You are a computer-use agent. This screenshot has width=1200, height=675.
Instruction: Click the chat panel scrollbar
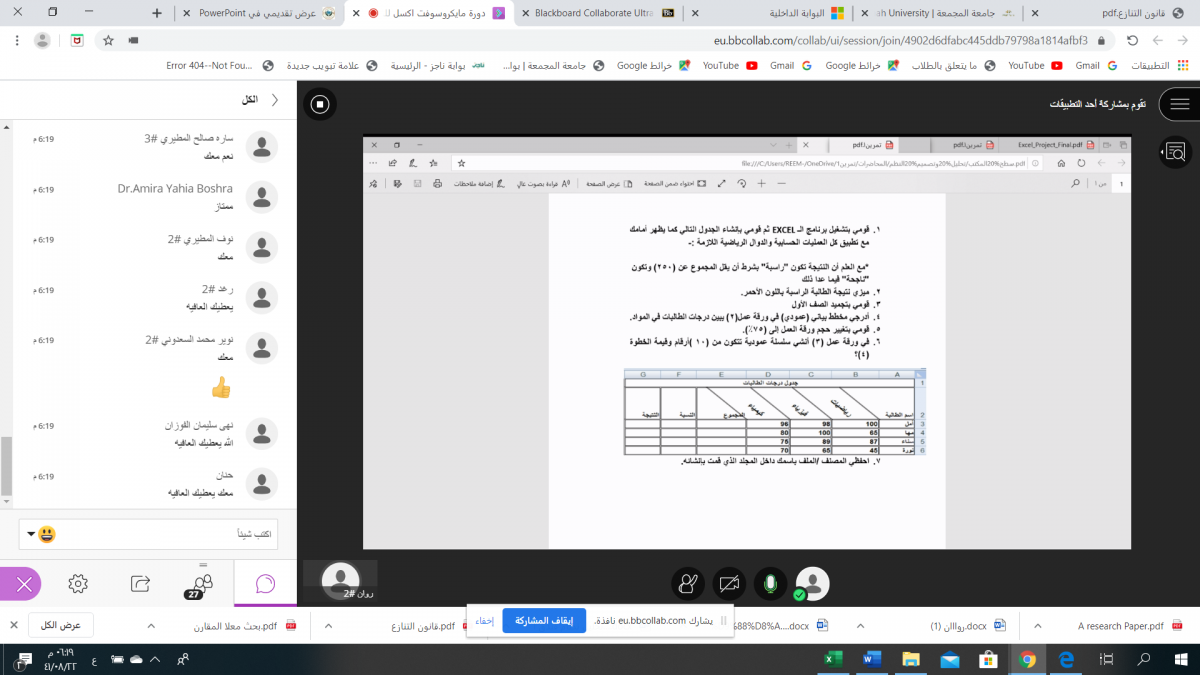[7, 466]
